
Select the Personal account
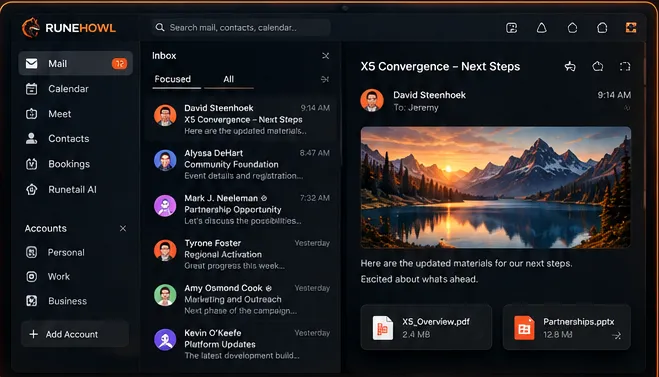pos(66,253)
